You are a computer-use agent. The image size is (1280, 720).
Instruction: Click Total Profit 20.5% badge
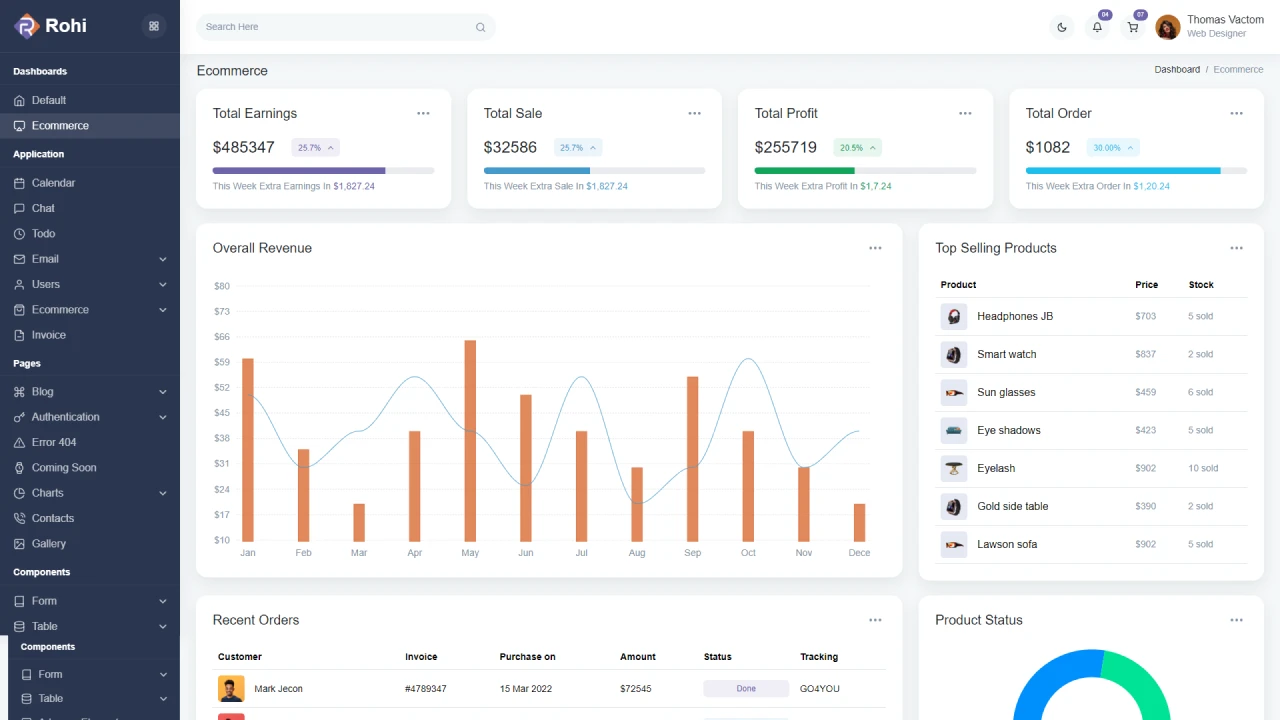coord(858,148)
